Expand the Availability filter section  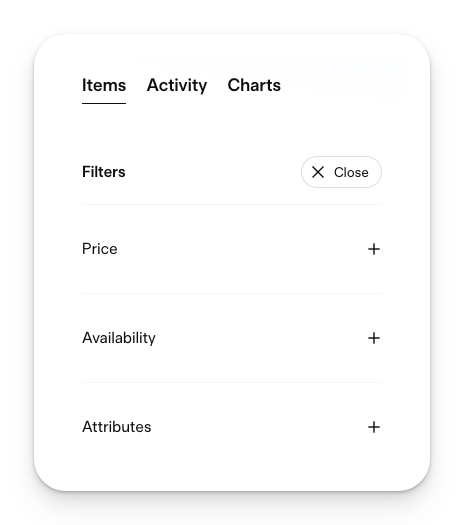pos(232,338)
